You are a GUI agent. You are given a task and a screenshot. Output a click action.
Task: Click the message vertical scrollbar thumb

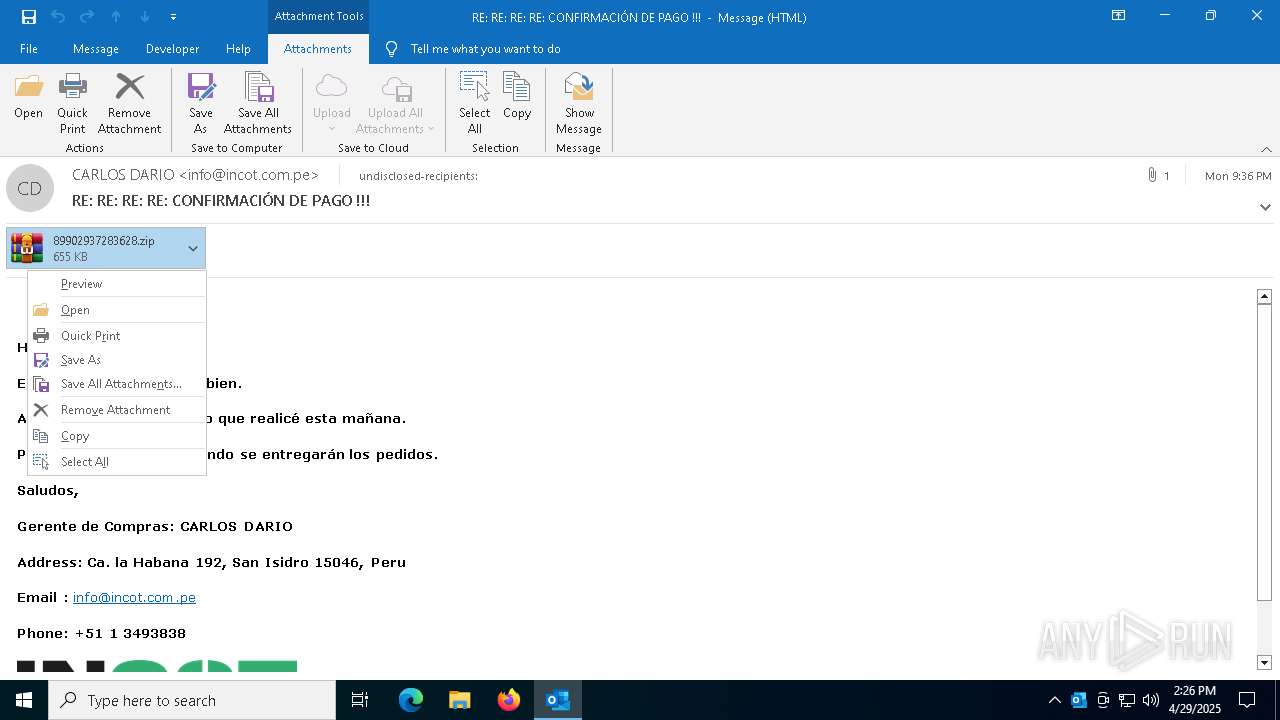click(1264, 452)
